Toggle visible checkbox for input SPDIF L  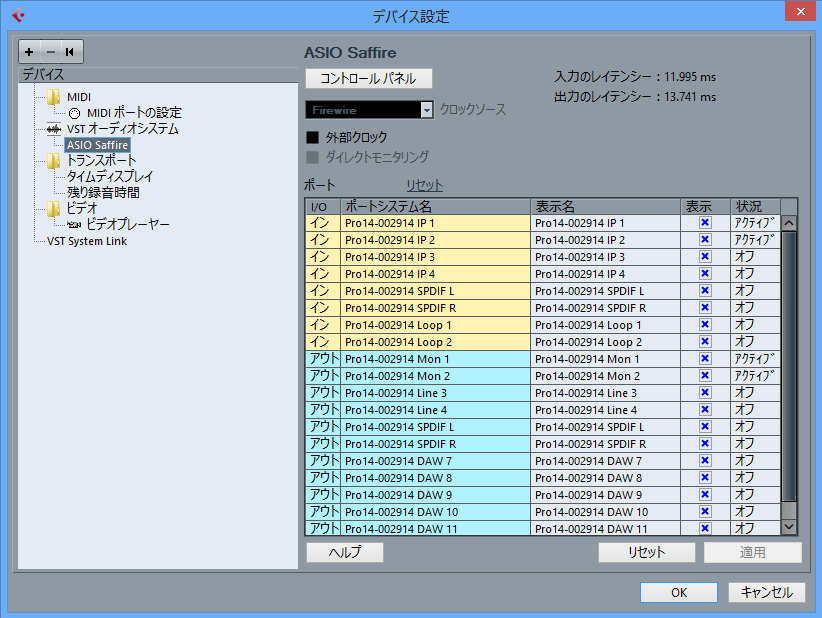pos(705,291)
